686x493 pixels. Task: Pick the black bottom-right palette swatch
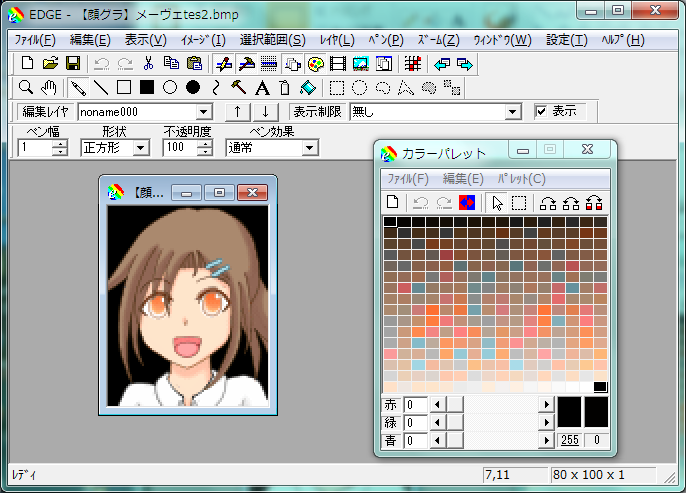coord(600,387)
